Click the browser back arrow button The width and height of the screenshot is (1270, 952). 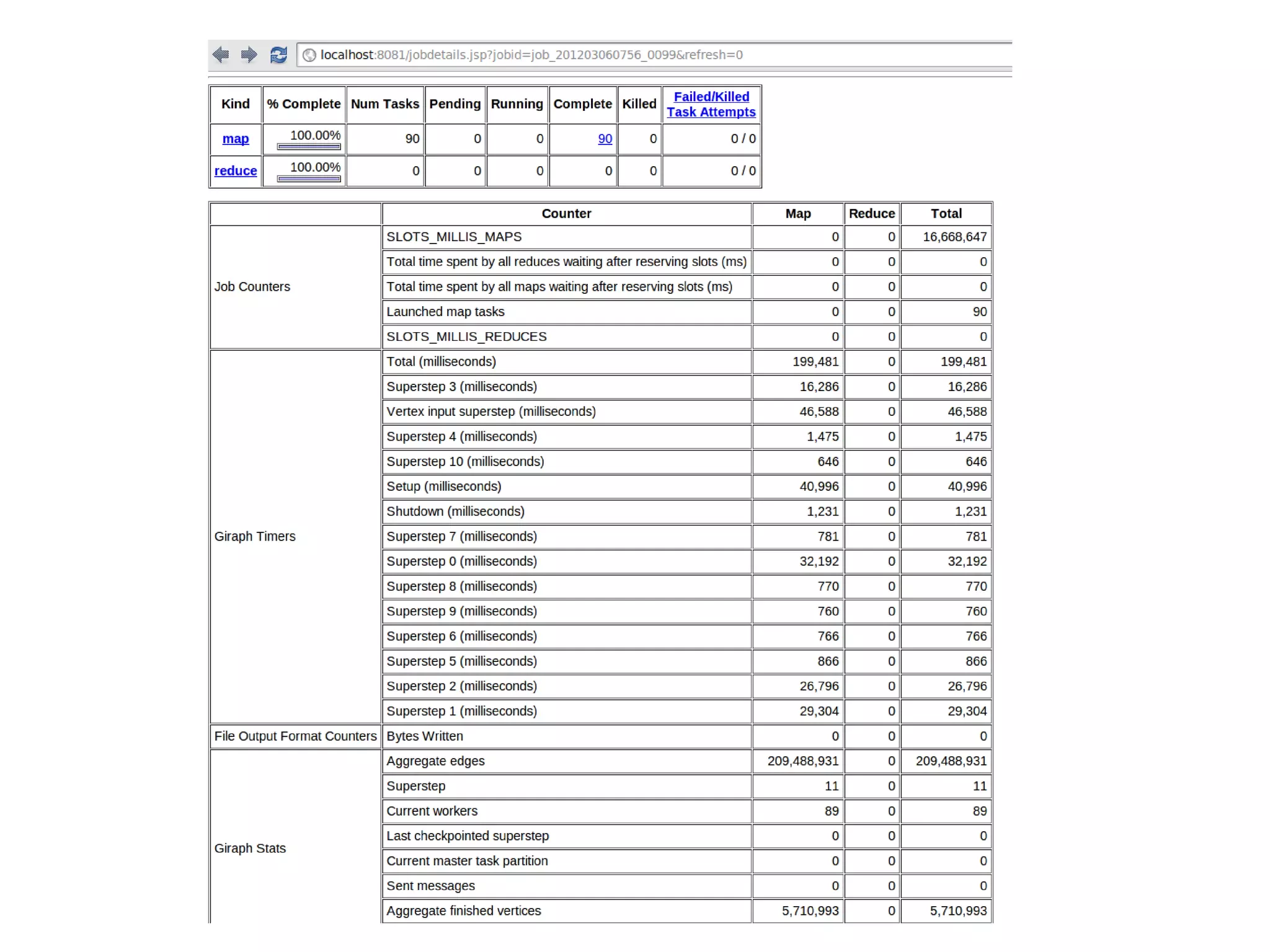tap(221, 55)
